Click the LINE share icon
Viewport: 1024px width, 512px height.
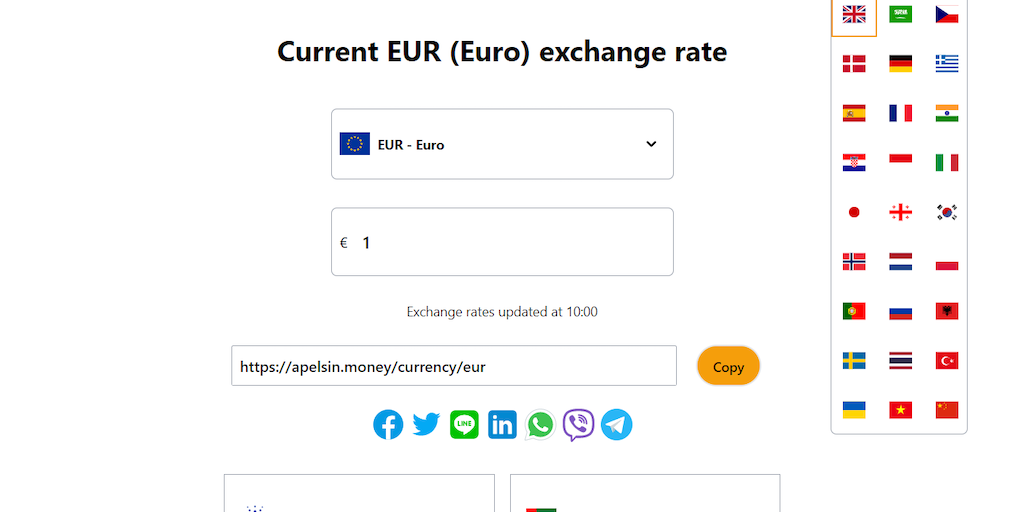464,425
